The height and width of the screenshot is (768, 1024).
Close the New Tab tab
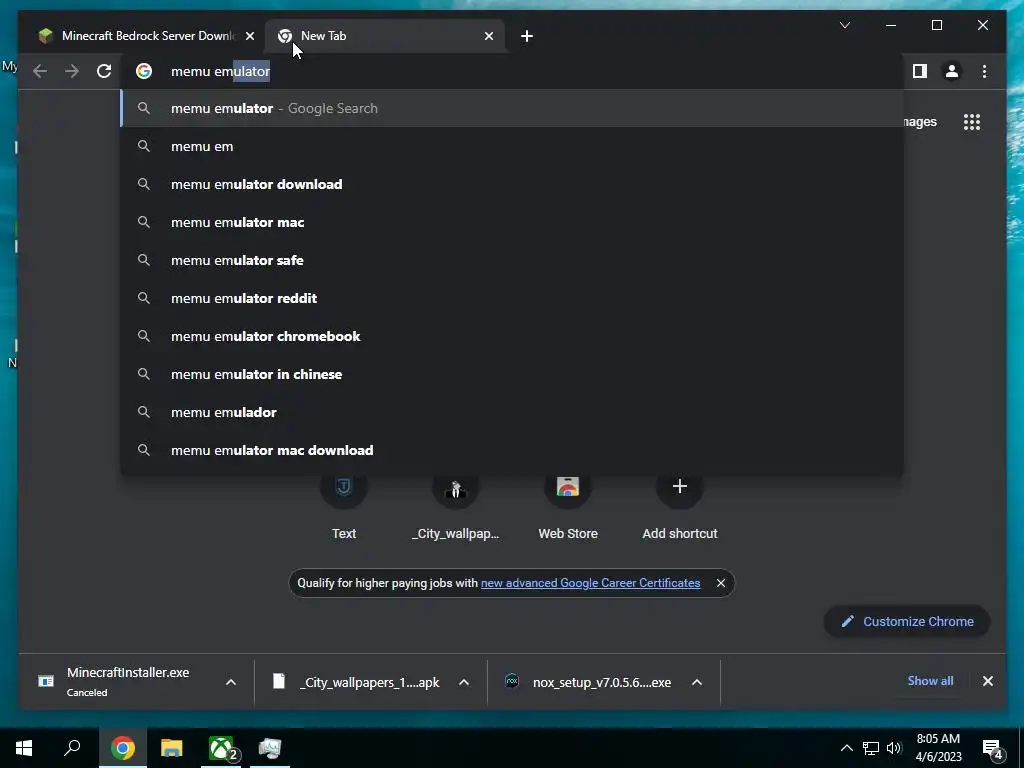click(x=488, y=36)
